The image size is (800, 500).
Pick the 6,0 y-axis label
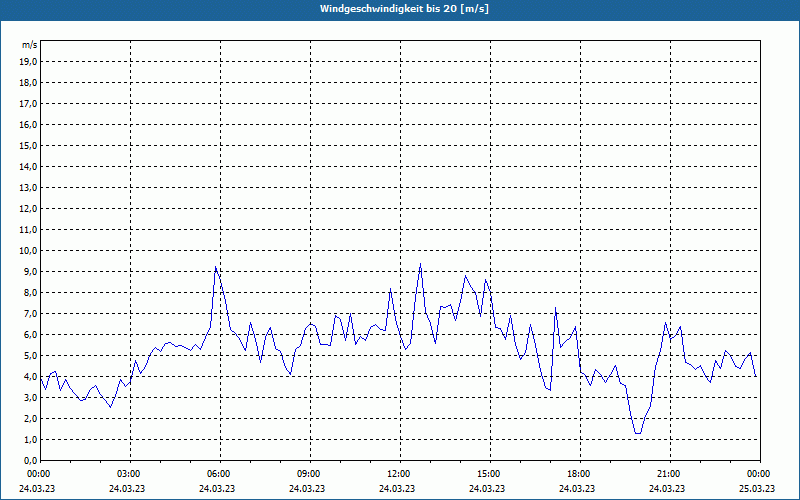30,335
